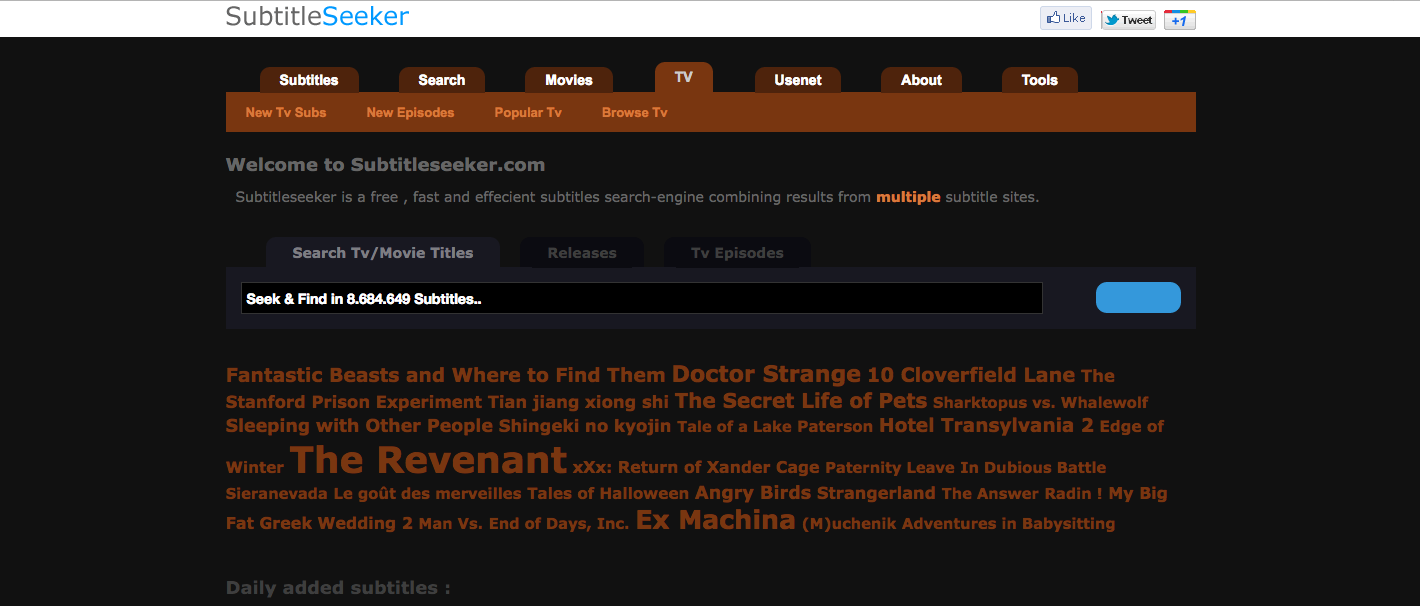Open Ex Machina subtitles

[716, 520]
